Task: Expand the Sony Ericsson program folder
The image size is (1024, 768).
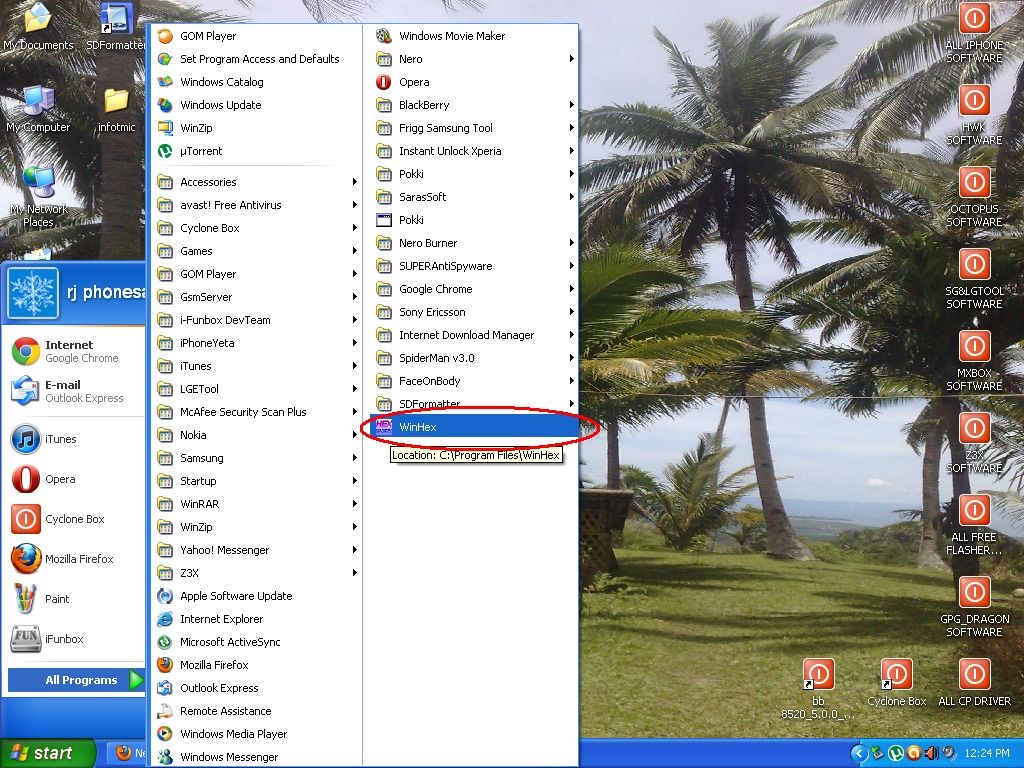Action: [x=474, y=312]
